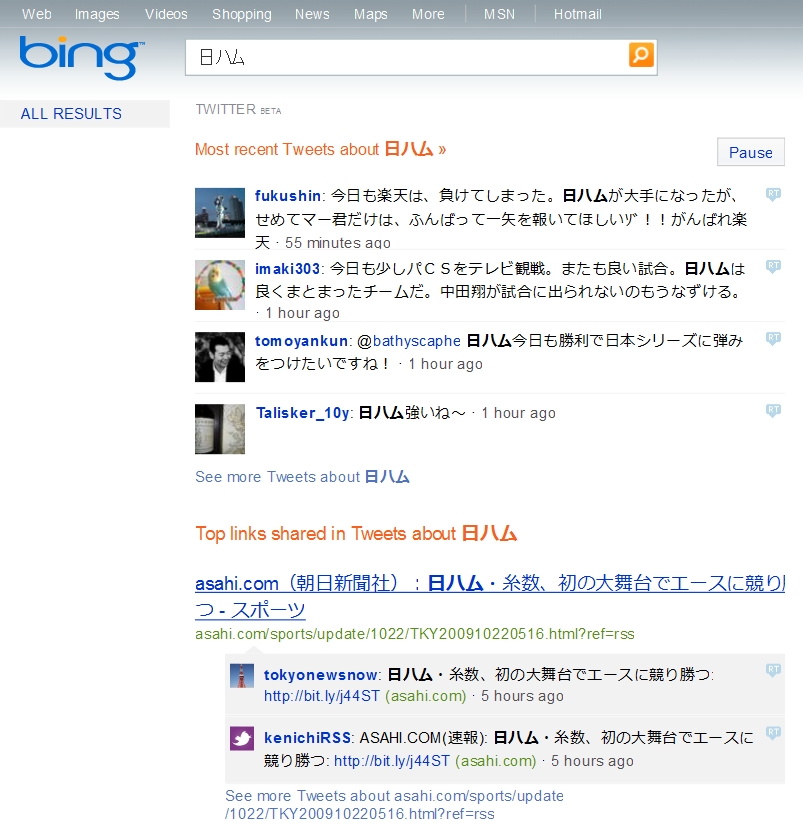Viewport: 803px width, 835px height.
Task: Open the fukushin username link
Action: click(288, 196)
